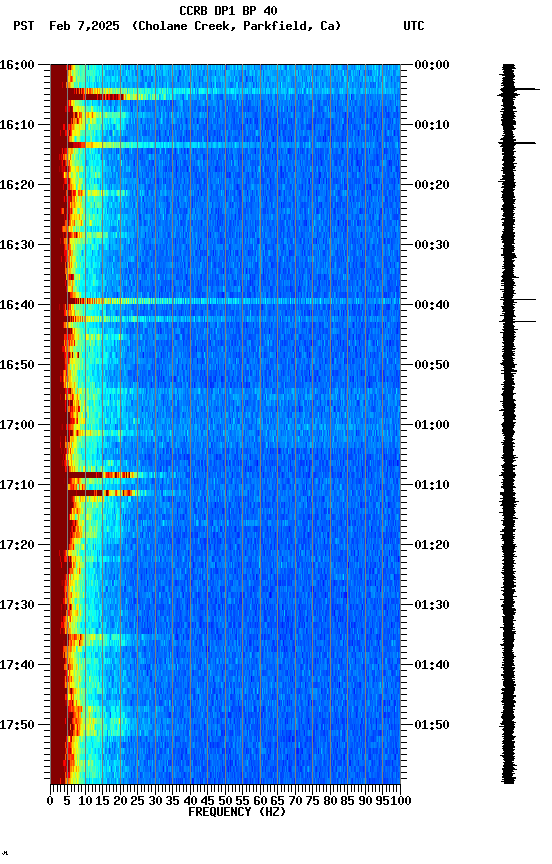Viewport: 552px width, 864px height.
Task: Click the 00:50 UTC time label
Action: (x=432, y=365)
